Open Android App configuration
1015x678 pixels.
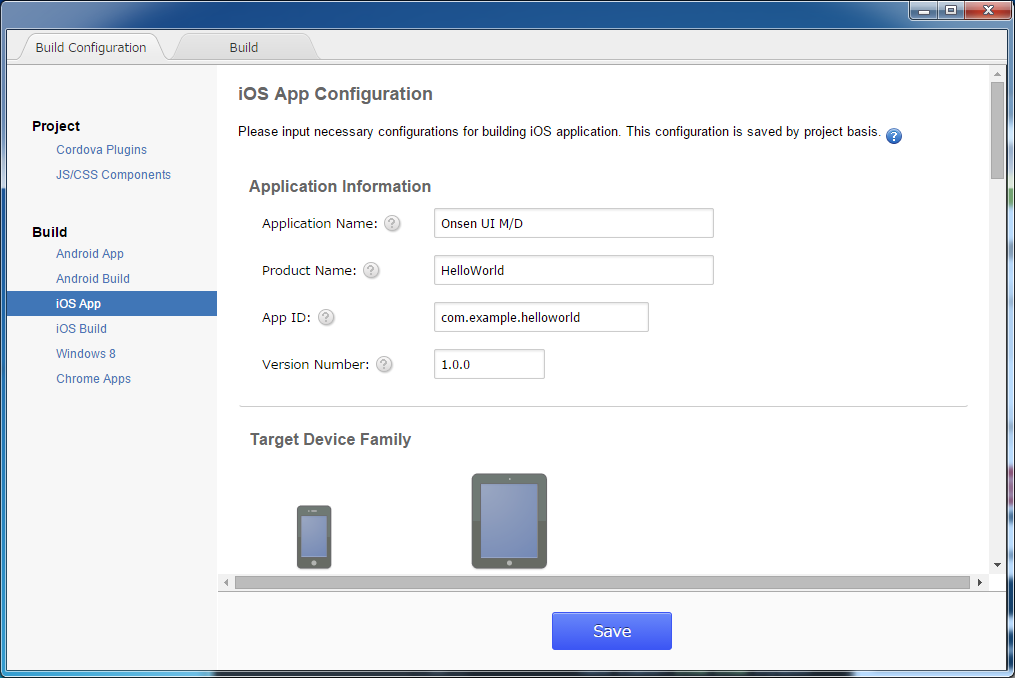point(90,254)
